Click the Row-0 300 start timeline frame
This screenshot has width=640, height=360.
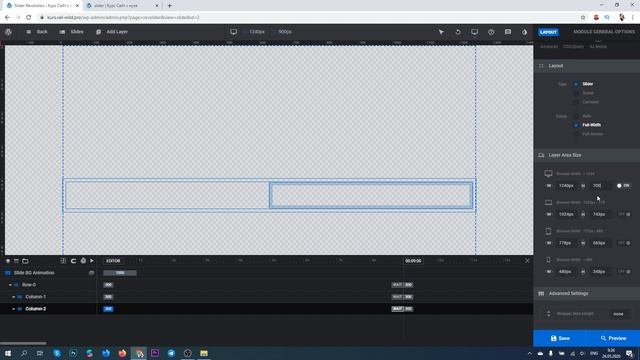tap(108, 285)
